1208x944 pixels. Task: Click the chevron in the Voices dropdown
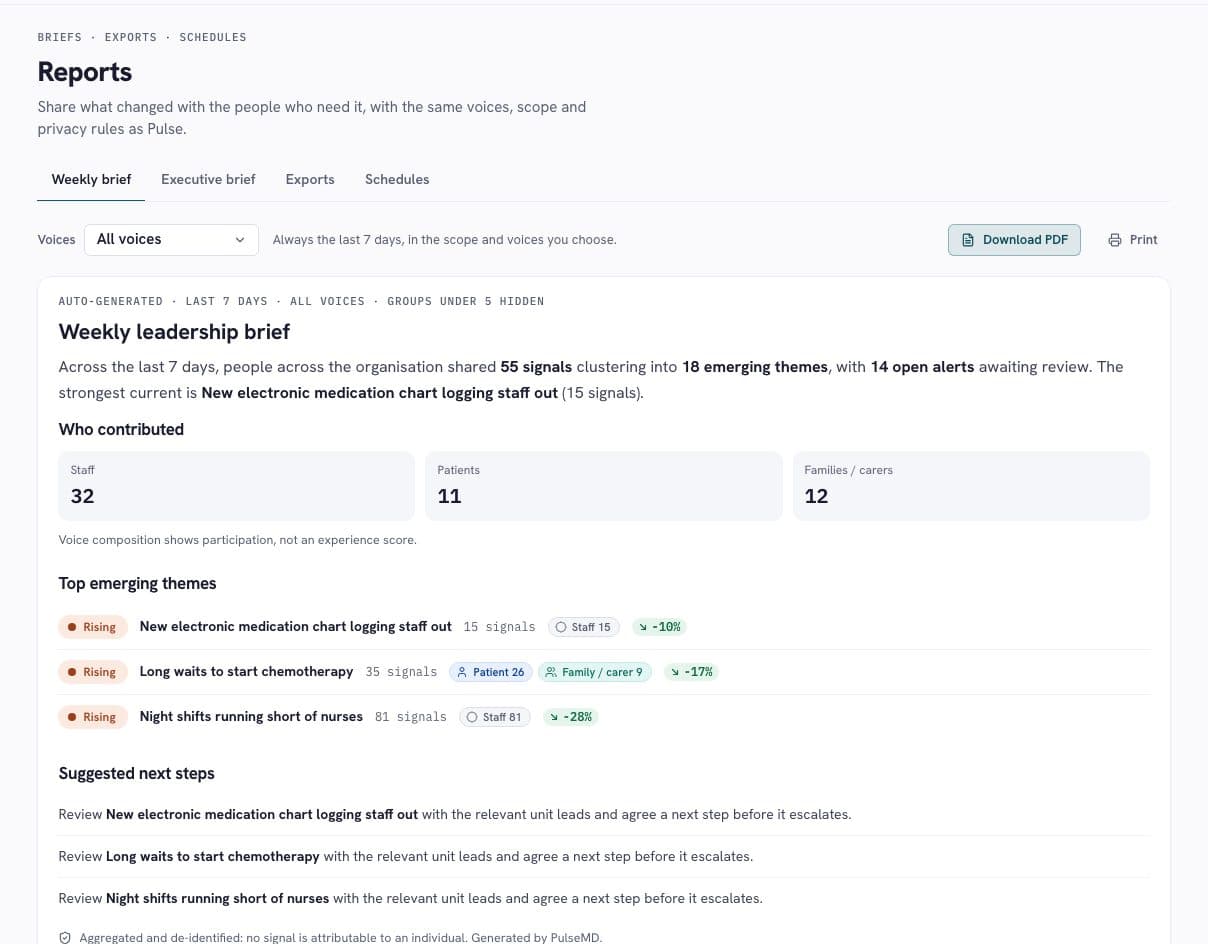pyautogui.click(x=240, y=240)
